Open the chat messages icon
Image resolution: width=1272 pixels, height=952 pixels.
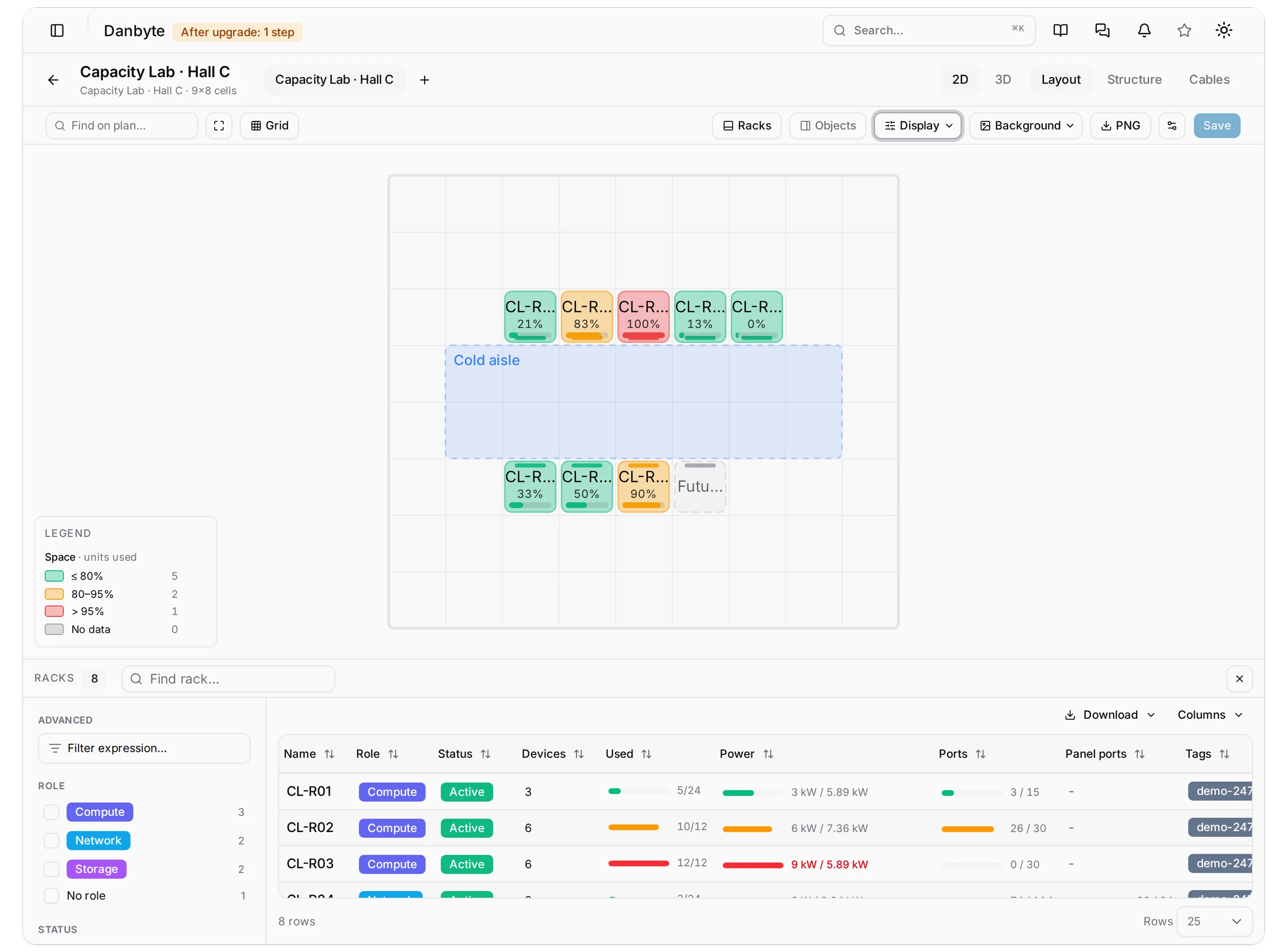point(1102,30)
